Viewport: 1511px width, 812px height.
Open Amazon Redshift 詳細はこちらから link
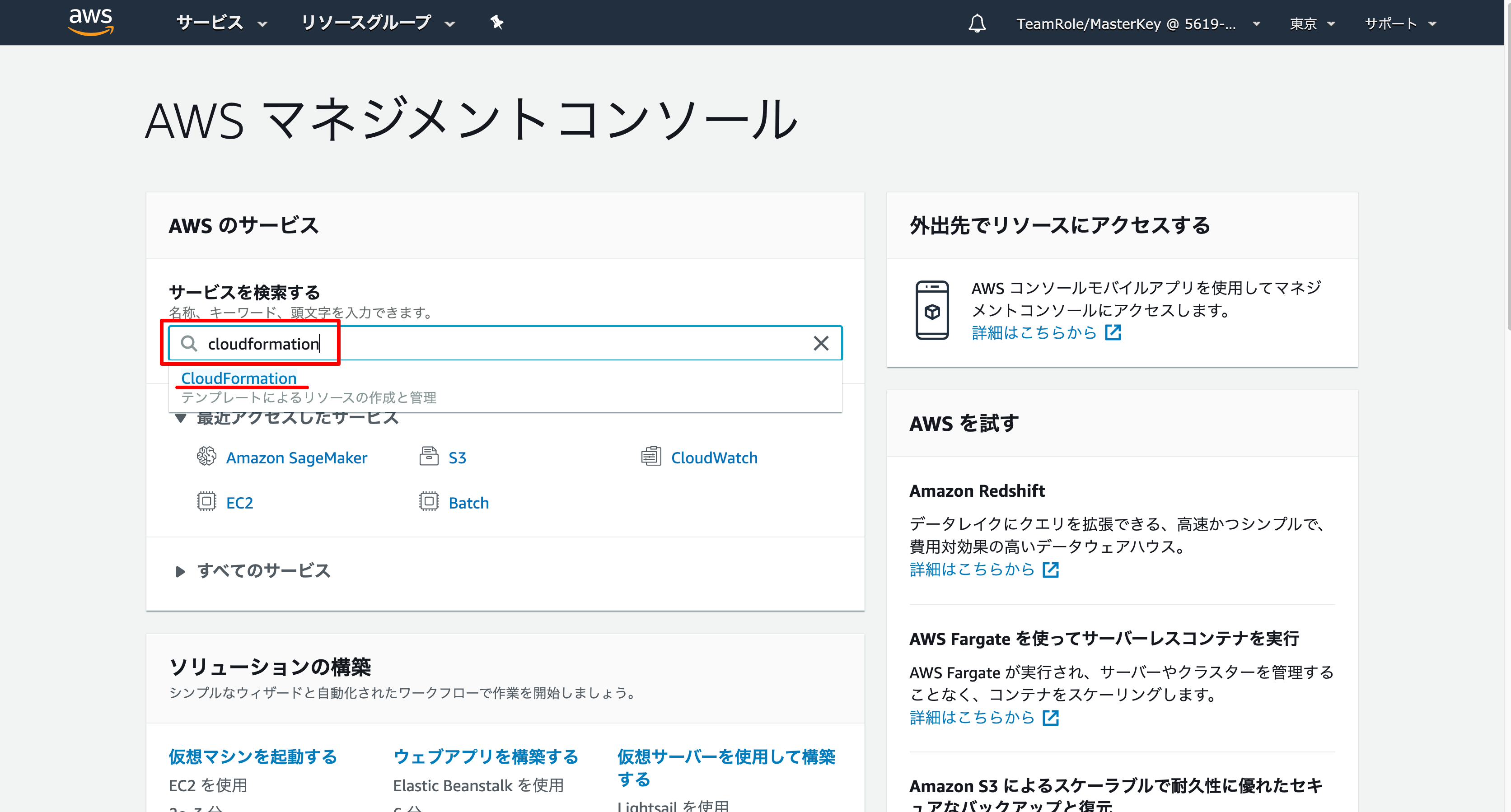pyautogui.click(x=984, y=569)
